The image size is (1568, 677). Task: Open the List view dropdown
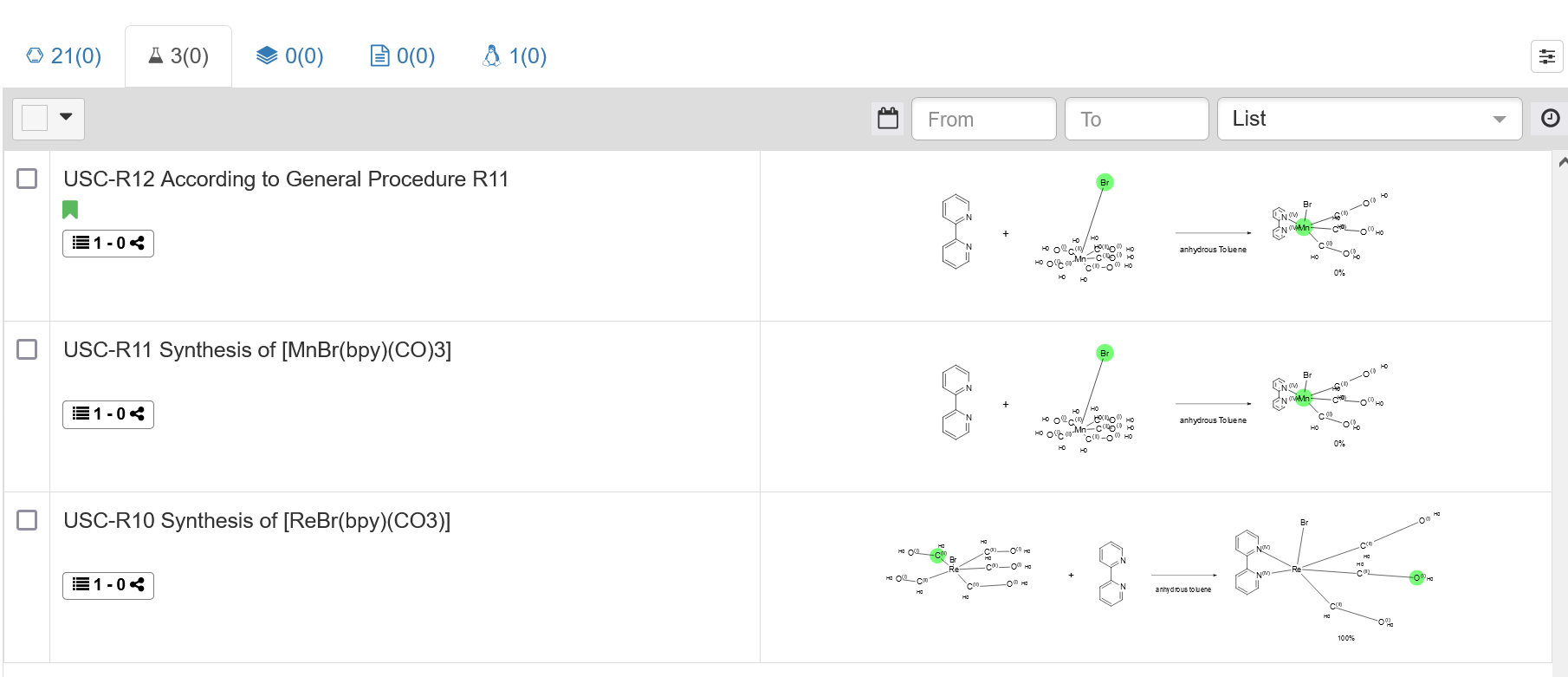coord(1369,119)
